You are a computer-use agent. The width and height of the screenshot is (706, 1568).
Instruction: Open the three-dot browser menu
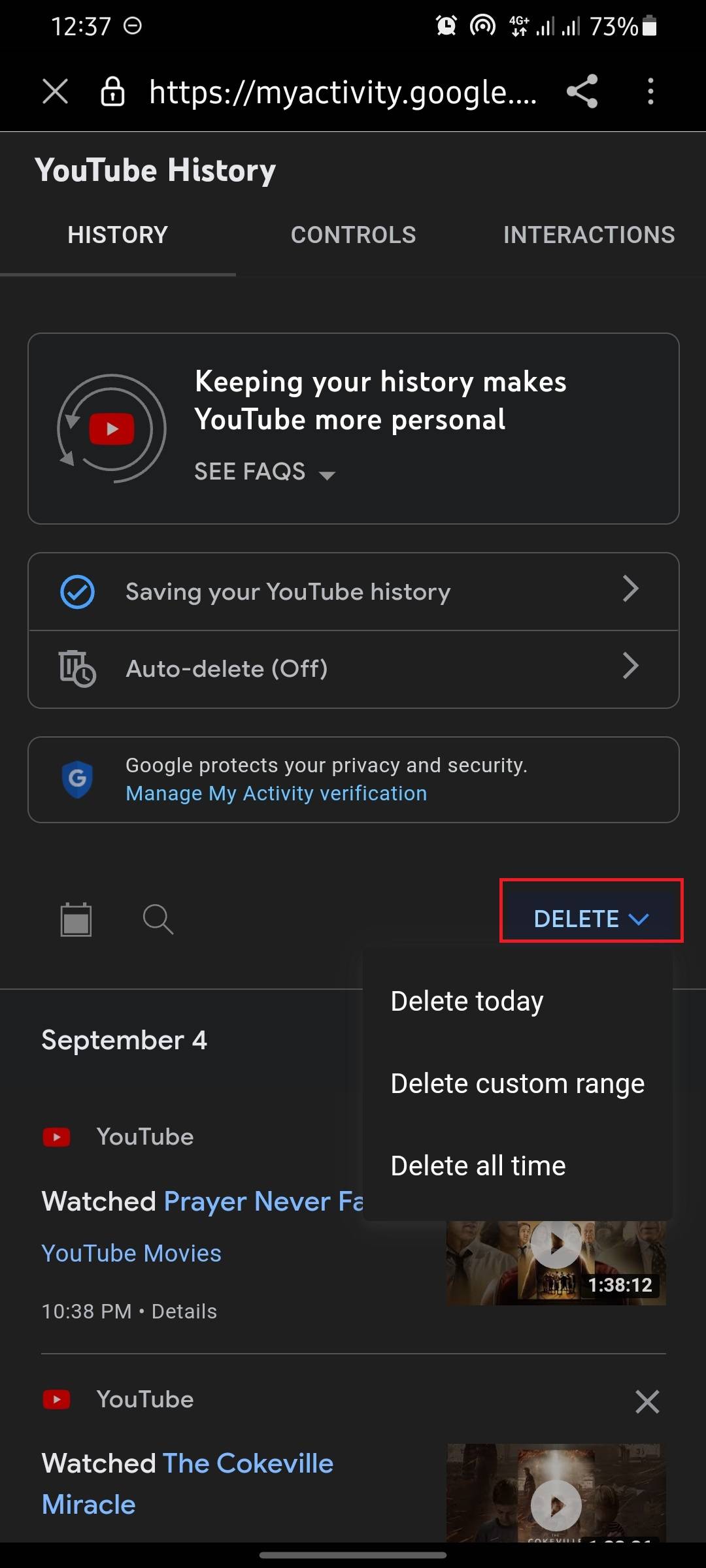coord(650,91)
